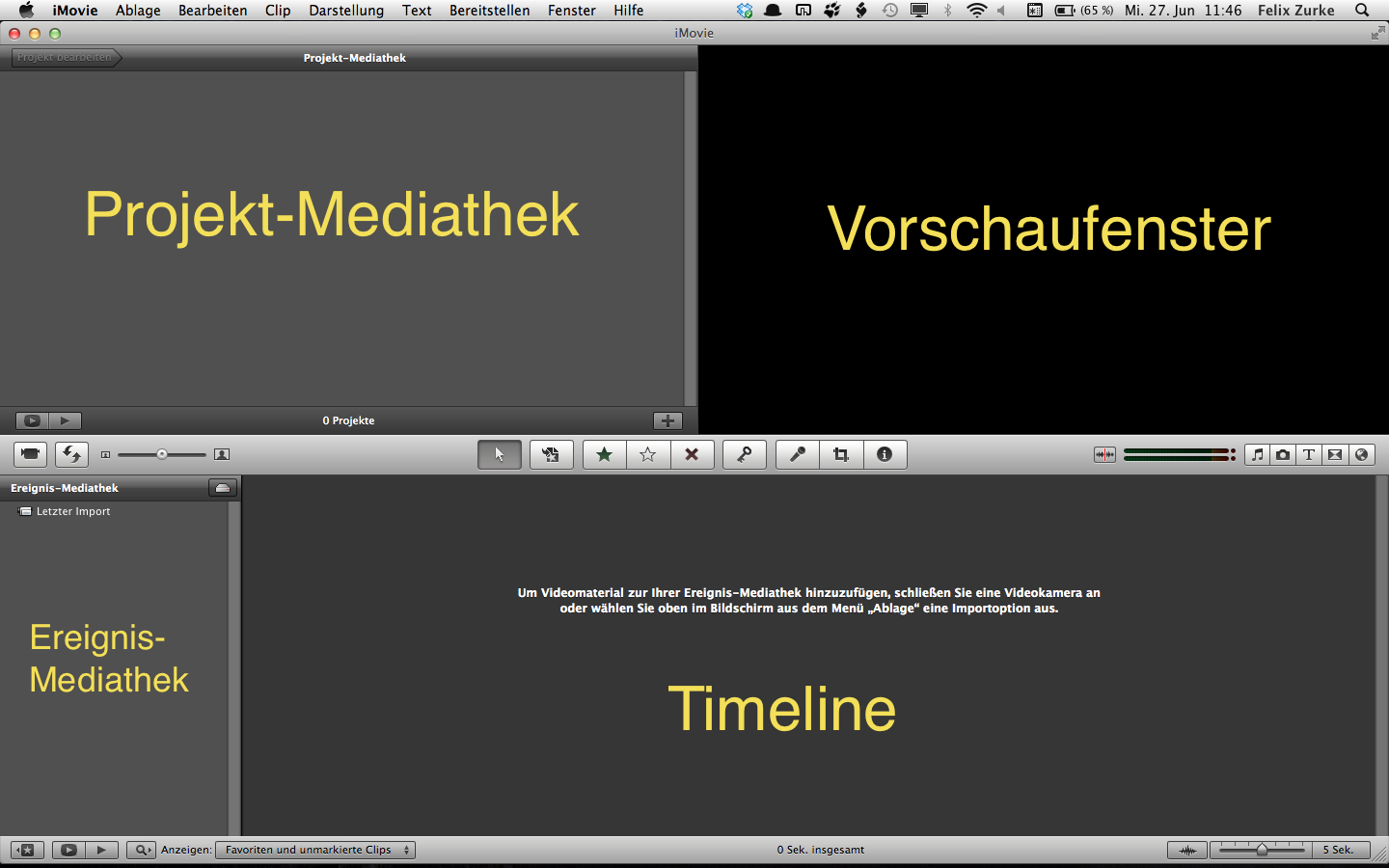Click the 5 Sek. duration label
1389x868 pixels.
point(1338,850)
